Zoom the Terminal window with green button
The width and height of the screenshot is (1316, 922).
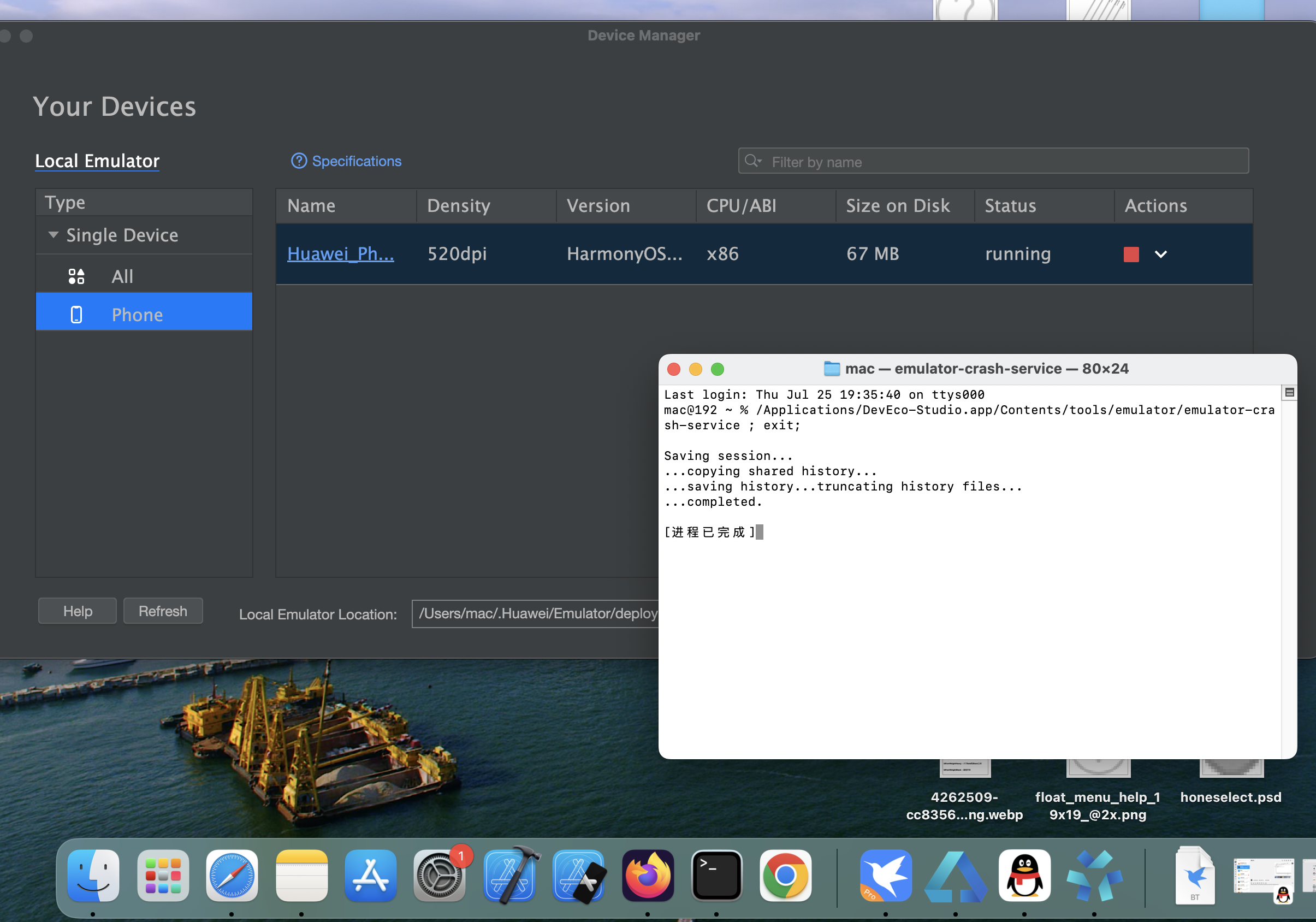point(717,369)
